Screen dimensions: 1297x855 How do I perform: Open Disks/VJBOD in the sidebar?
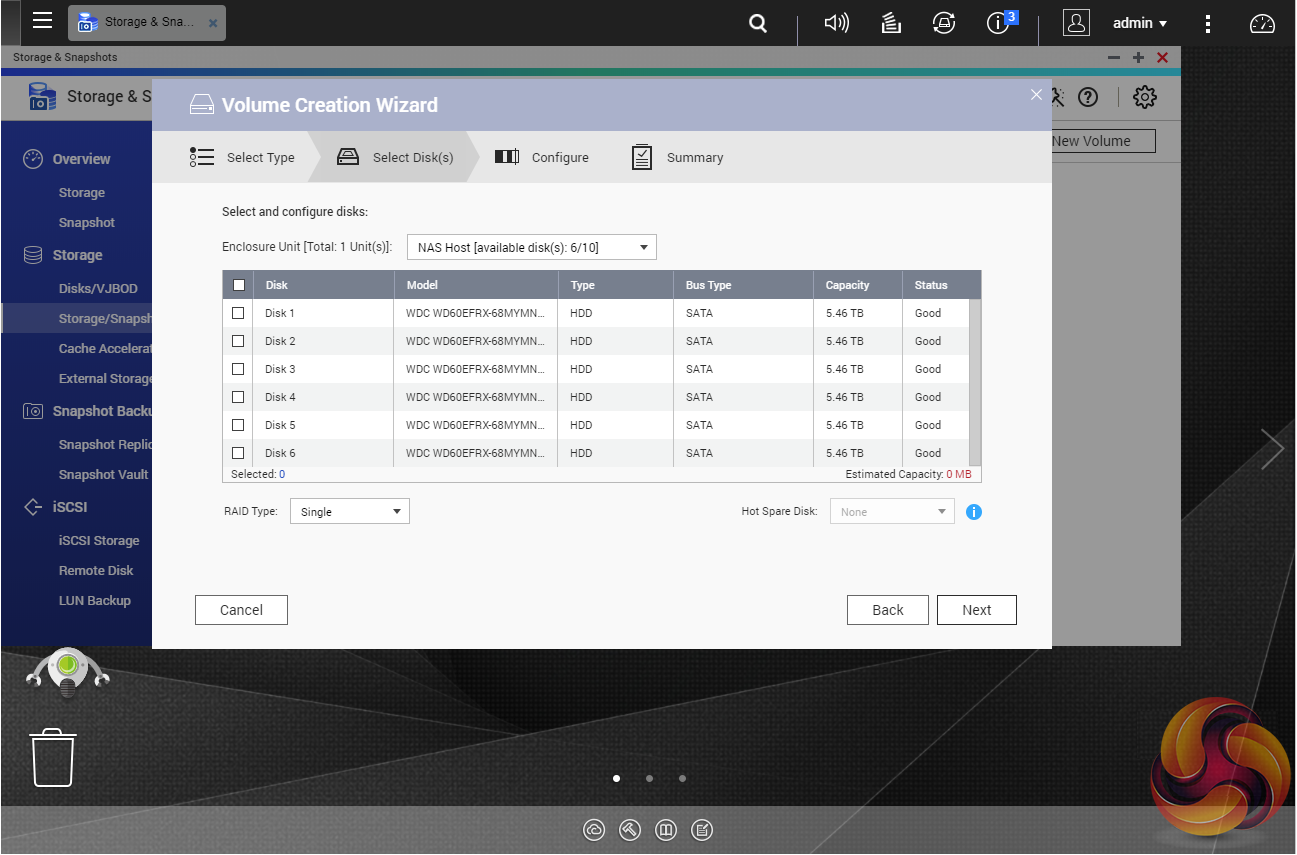tap(98, 289)
